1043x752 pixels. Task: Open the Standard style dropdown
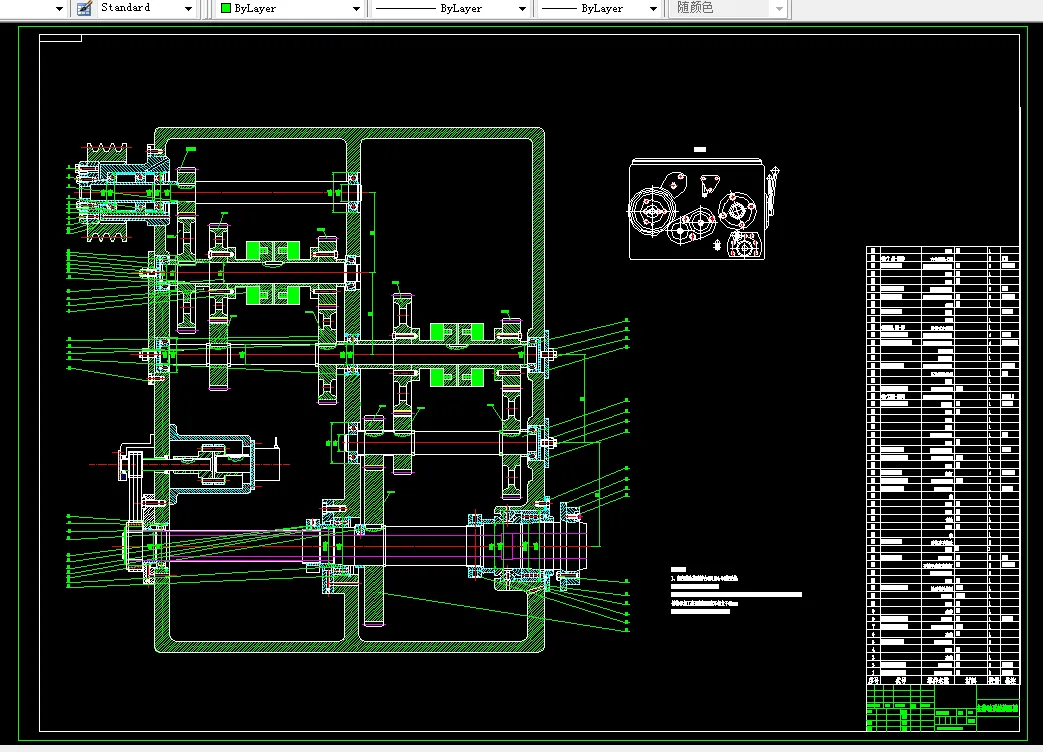point(188,8)
